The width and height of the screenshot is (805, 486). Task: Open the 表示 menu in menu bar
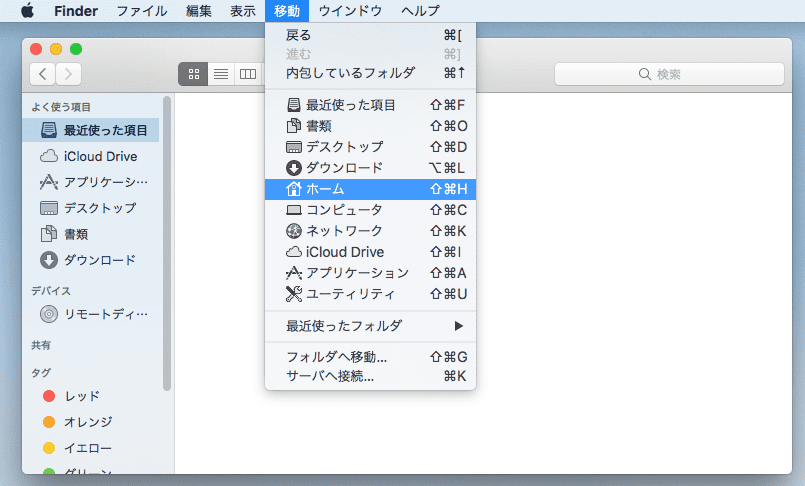click(x=243, y=11)
